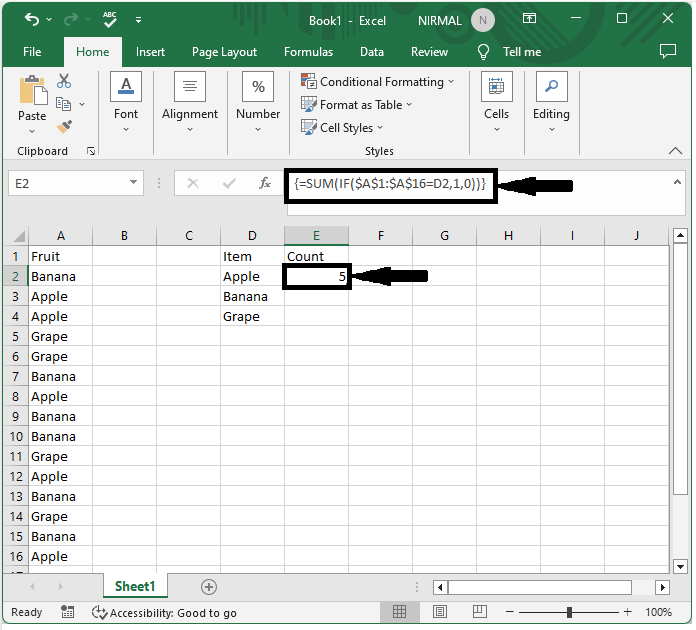This screenshot has width=696, height=630.
Task: Open the Page Layout tab
Action: (x=224, y=52)
